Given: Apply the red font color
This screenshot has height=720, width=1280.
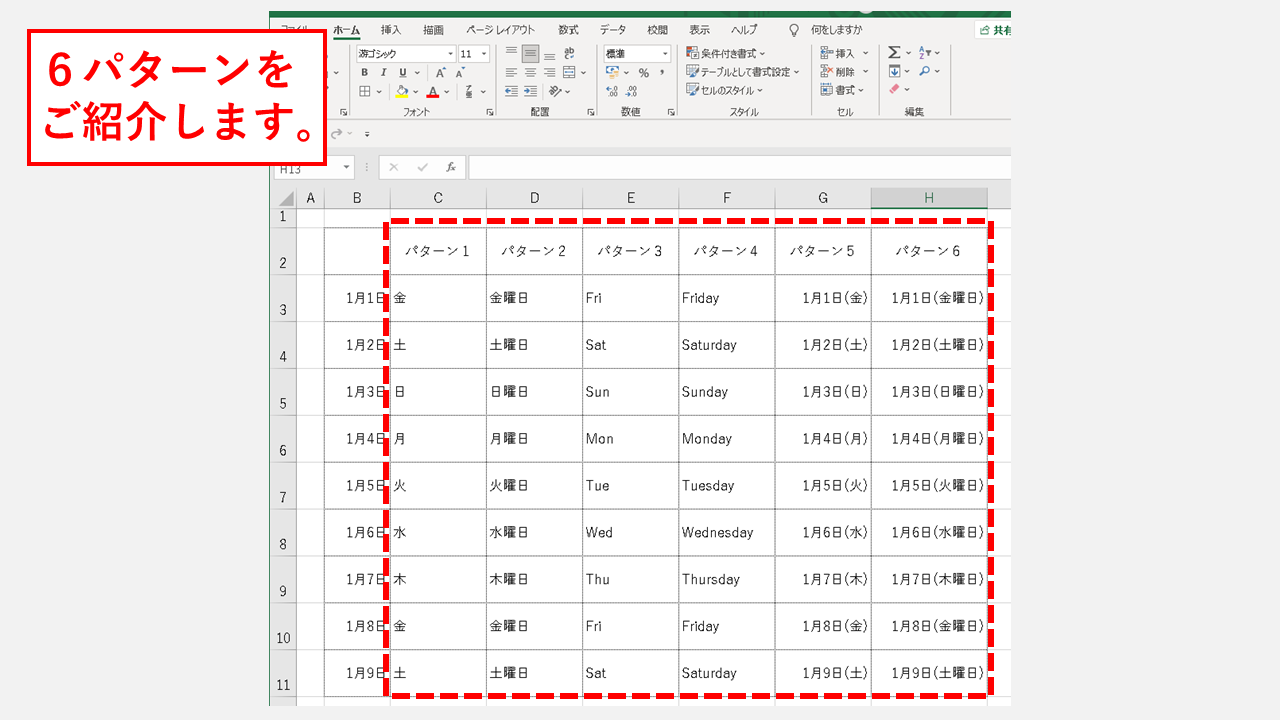Looking at the screenshot, I should [x=432, y=91].
